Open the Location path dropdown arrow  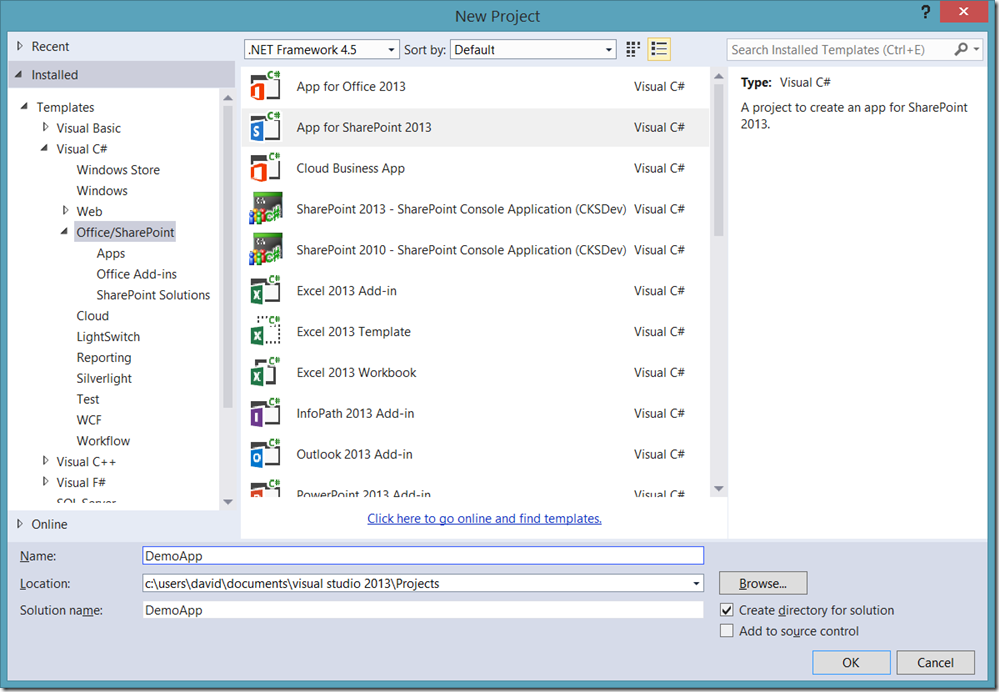(x=696, y=583)
